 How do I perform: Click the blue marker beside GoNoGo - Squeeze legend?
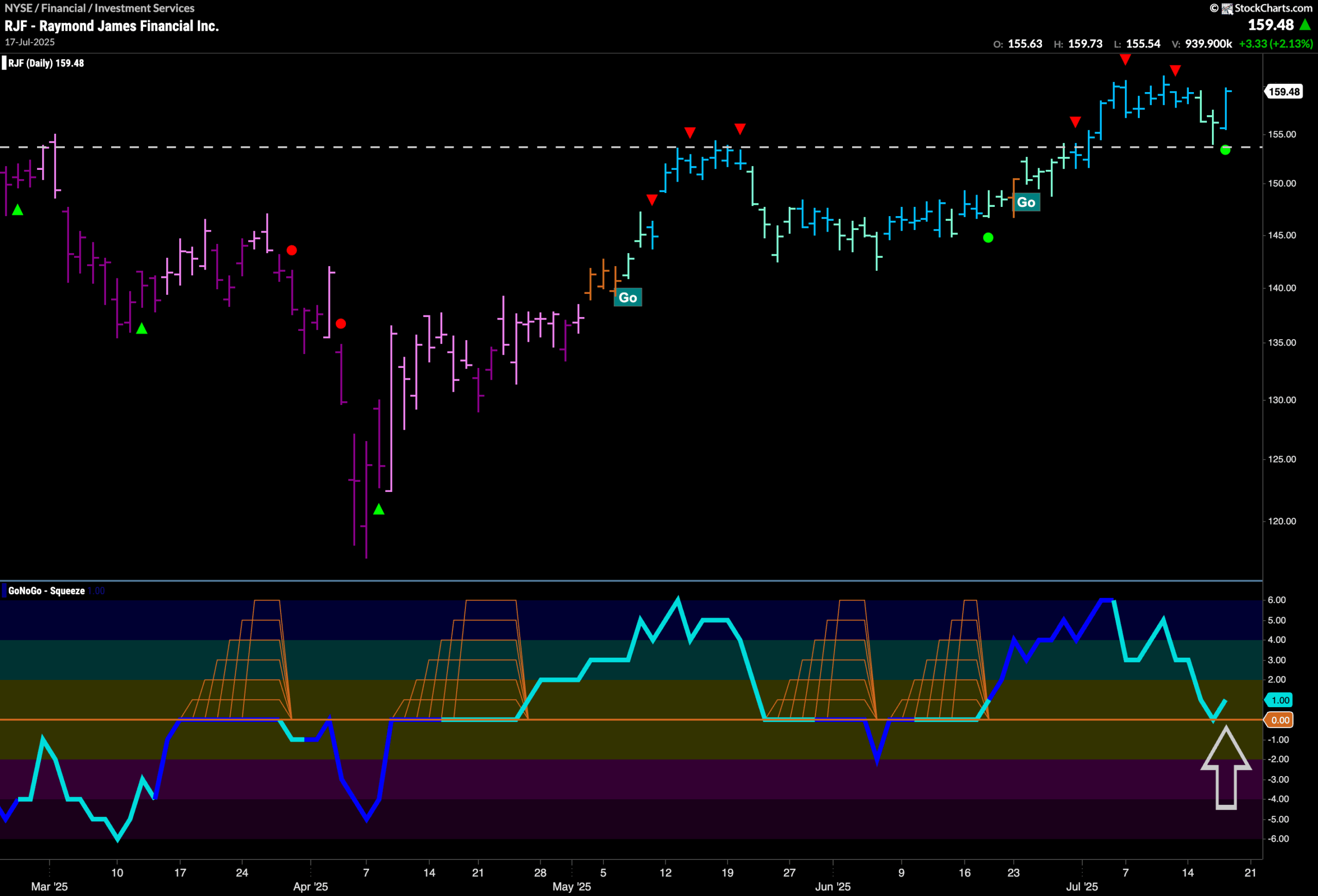[x=4, y=590]
